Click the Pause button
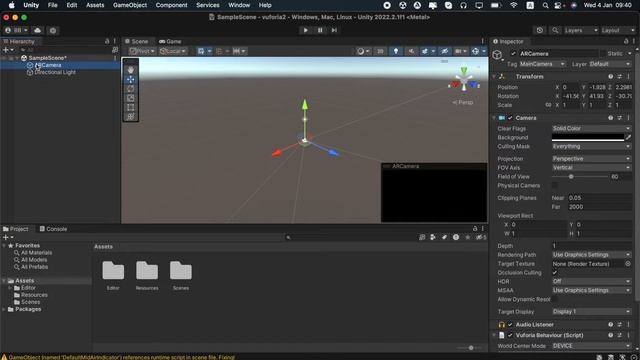Screen dimensions: 640x360 coord(320,30)
